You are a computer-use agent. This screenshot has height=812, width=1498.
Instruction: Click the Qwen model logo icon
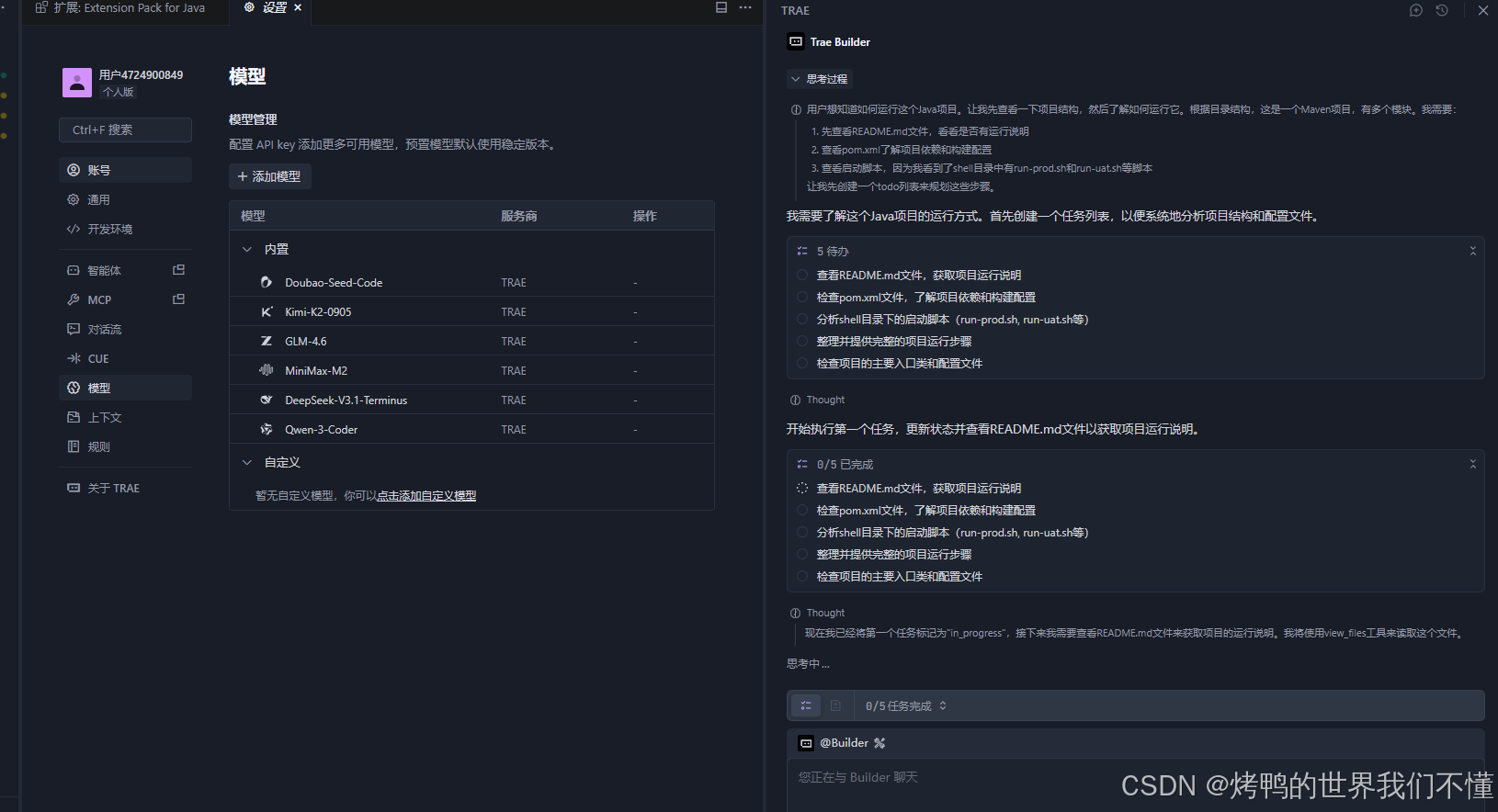tap(267, 429)
